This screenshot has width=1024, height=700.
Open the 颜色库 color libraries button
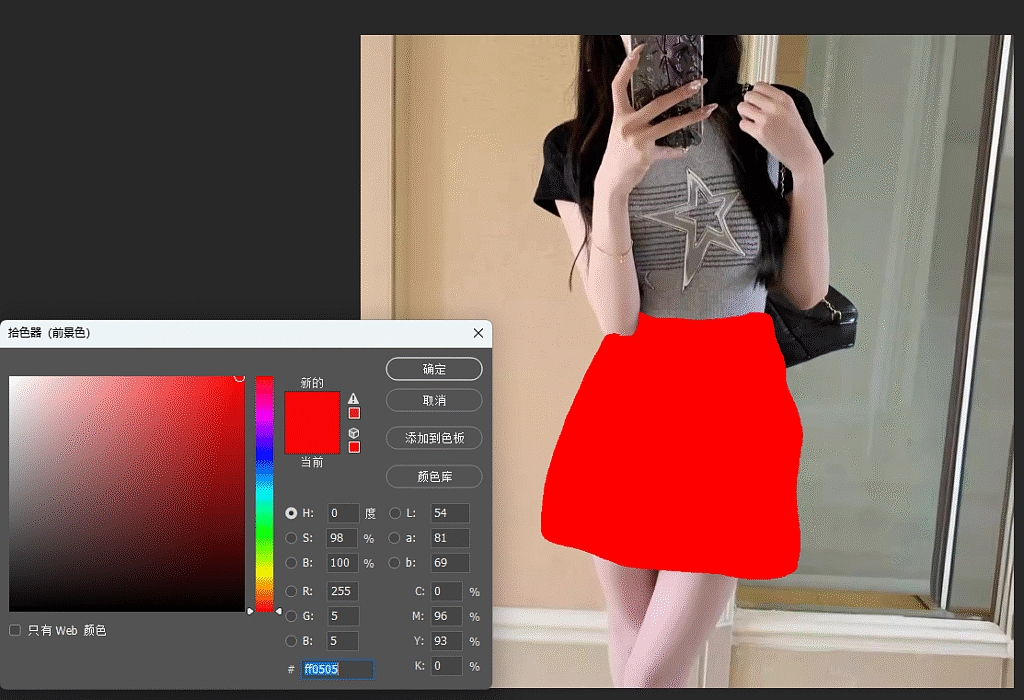[434, 477]
